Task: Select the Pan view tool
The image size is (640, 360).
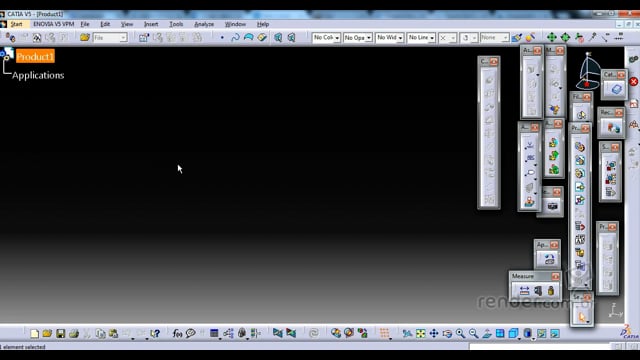Action: 433,333
